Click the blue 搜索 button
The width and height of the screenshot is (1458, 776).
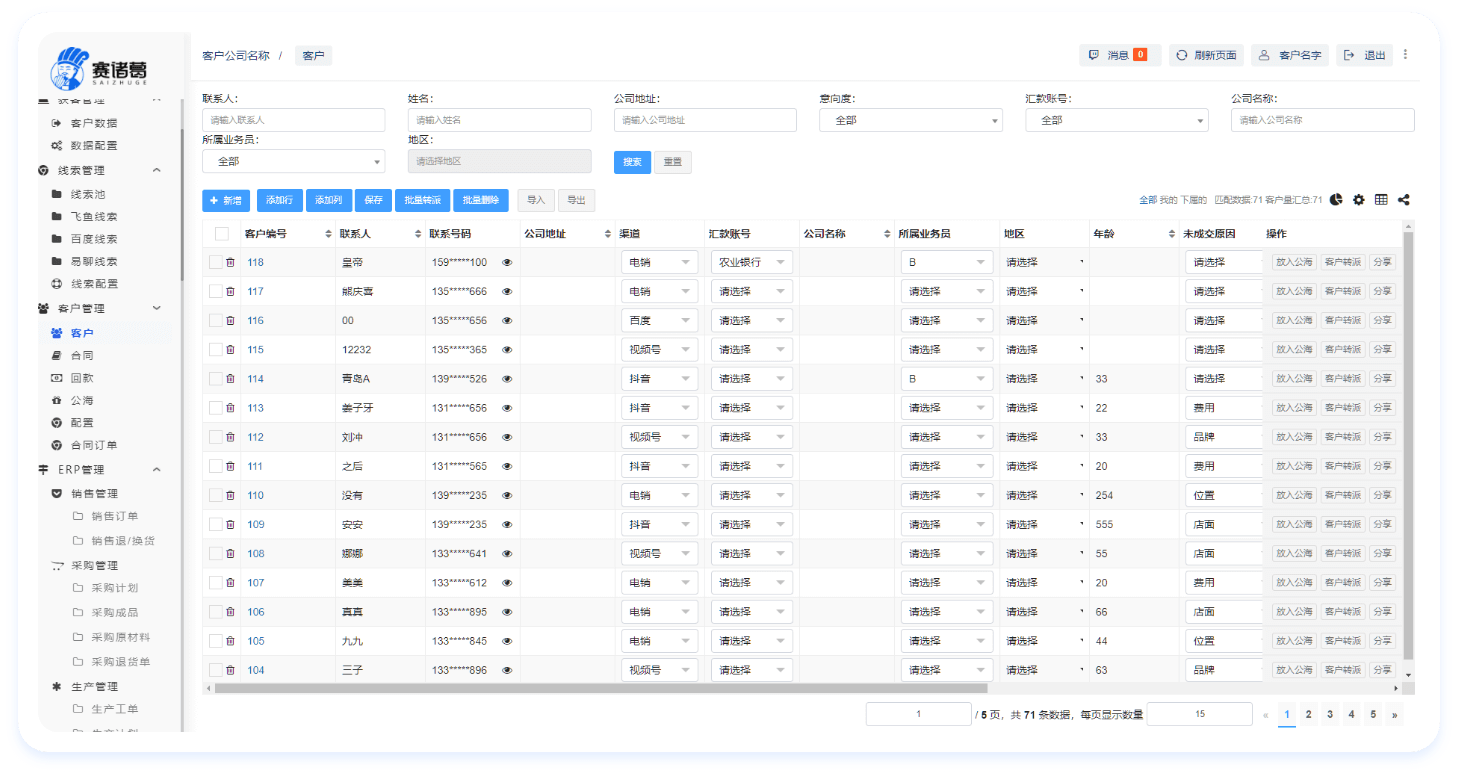pyautogui.click(x=632, y=162)
